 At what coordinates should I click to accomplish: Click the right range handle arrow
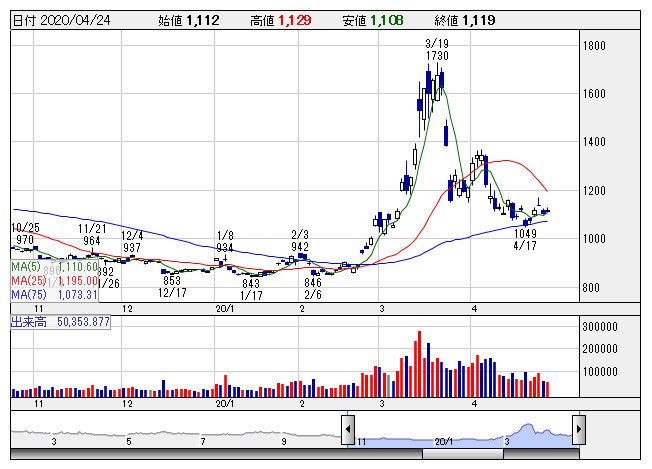pos(578,430)
